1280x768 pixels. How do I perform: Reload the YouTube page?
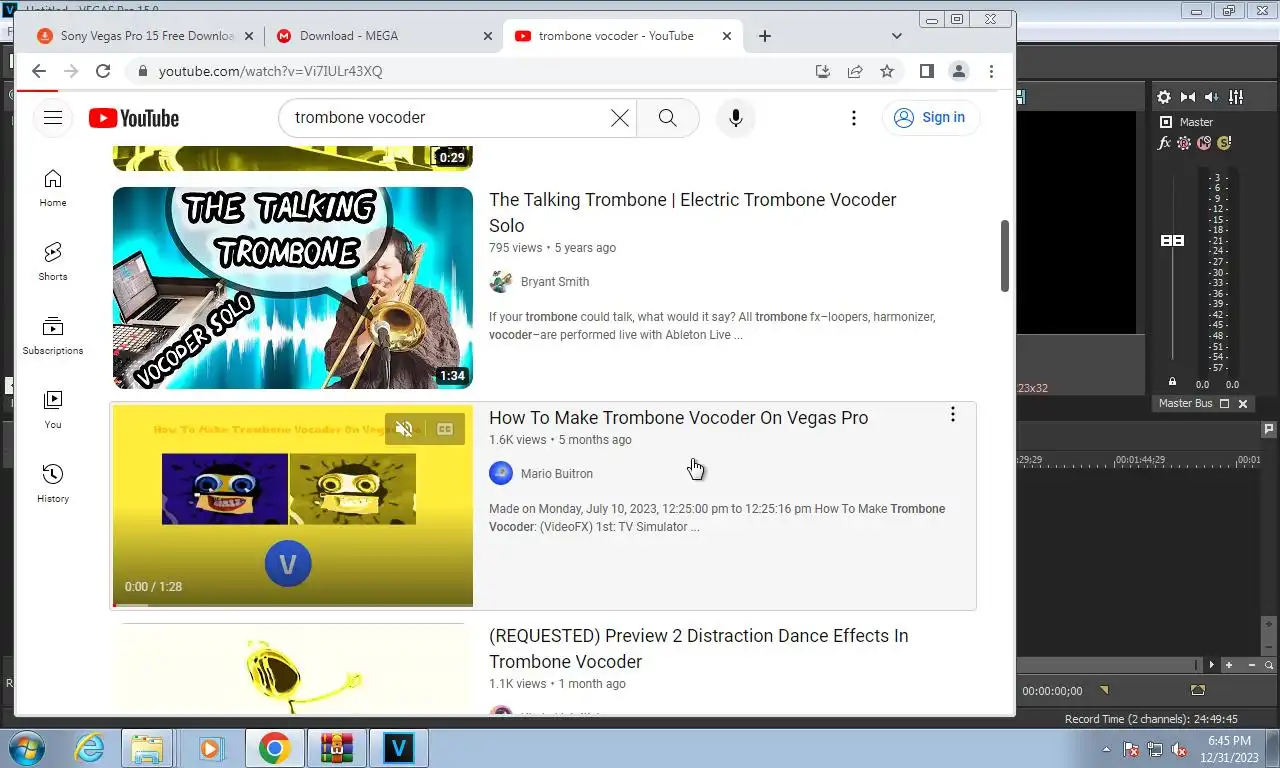point(102,71)
